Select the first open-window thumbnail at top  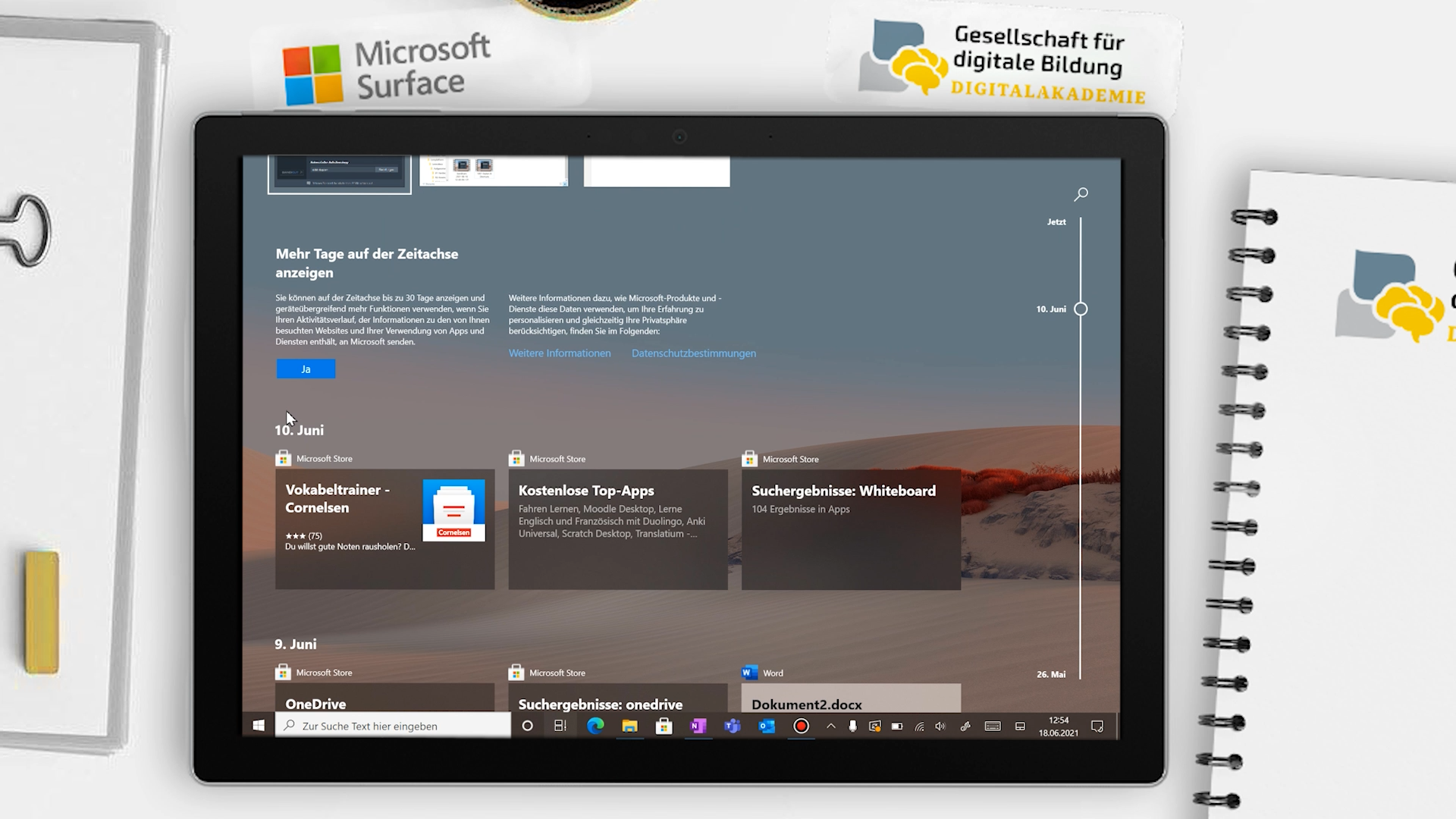click(x=339, y=174)
